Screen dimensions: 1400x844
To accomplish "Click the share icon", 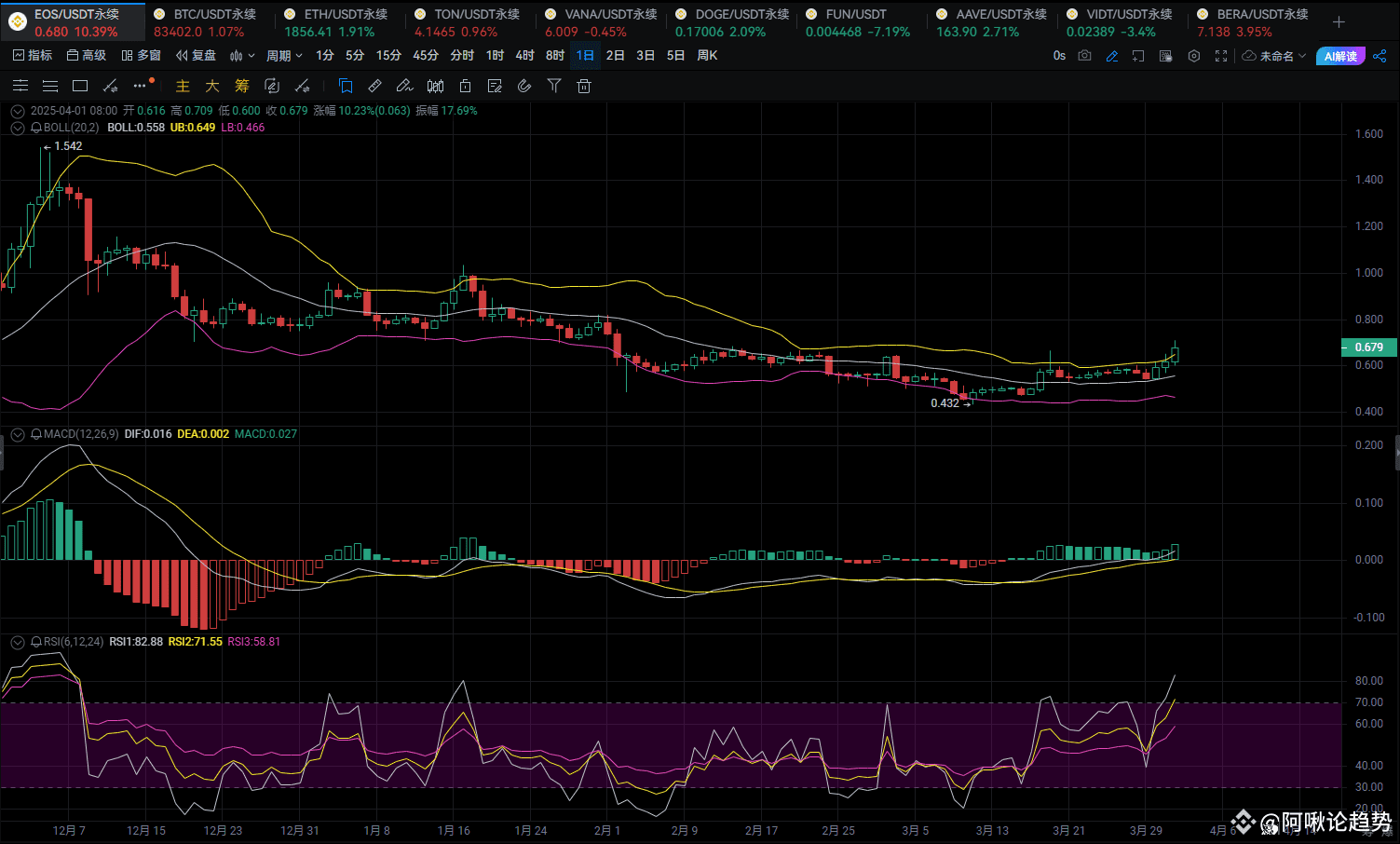I will point(1380,56).
